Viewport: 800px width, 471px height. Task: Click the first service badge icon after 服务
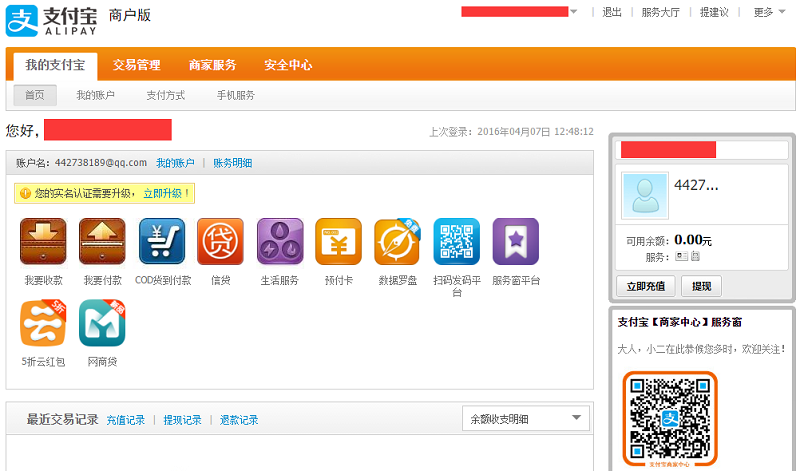click(x=681, y=256)
